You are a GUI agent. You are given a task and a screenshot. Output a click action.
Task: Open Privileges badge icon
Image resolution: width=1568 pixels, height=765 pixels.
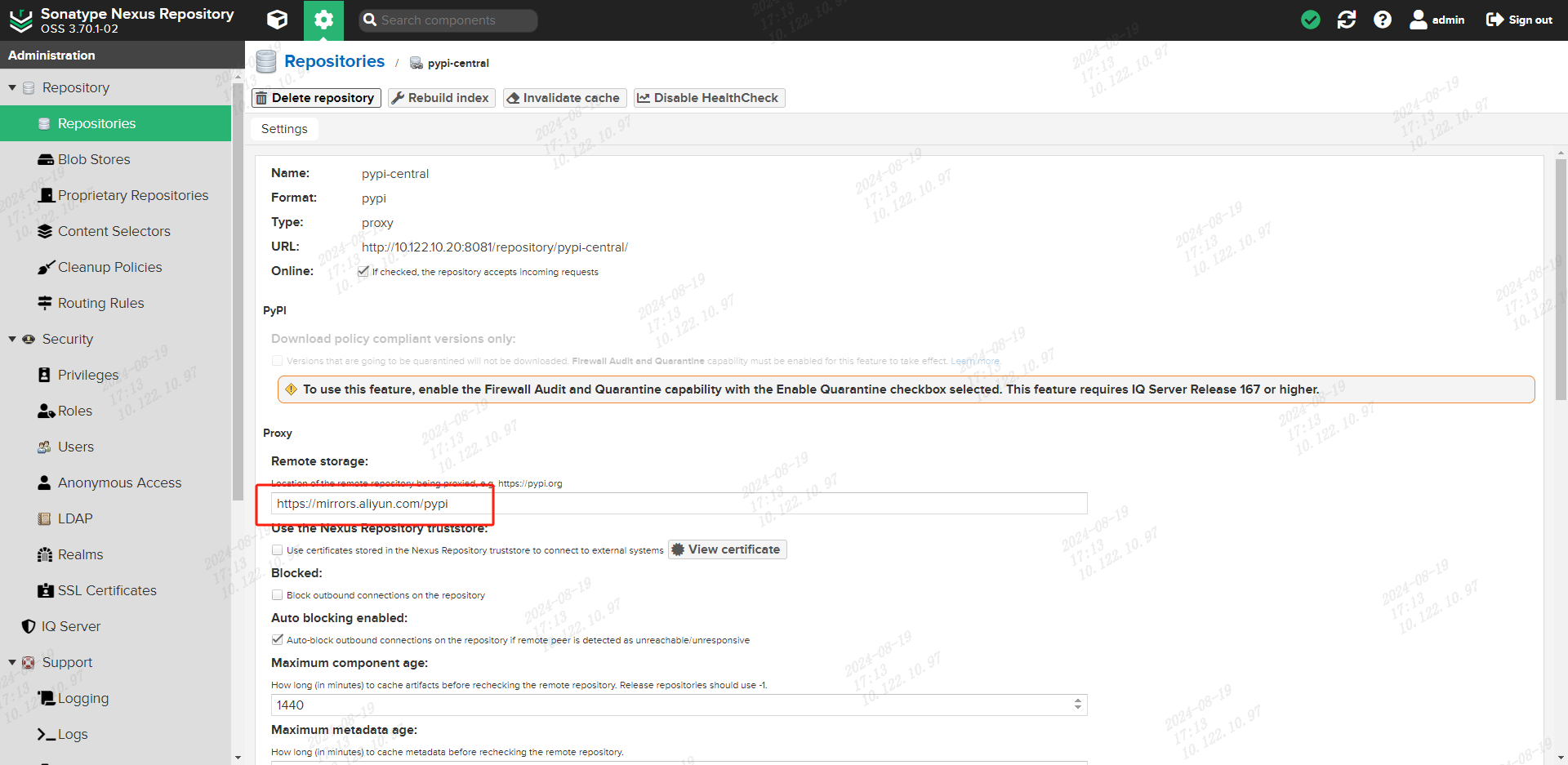click(x=46, y=375)
